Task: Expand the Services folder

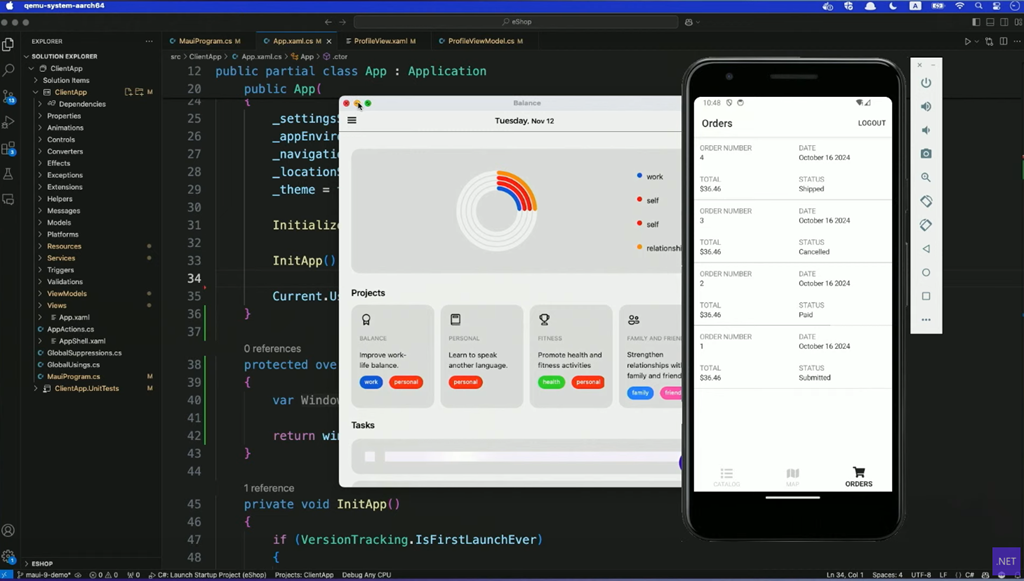Action: pyautogui.click(x=40, y=258)
